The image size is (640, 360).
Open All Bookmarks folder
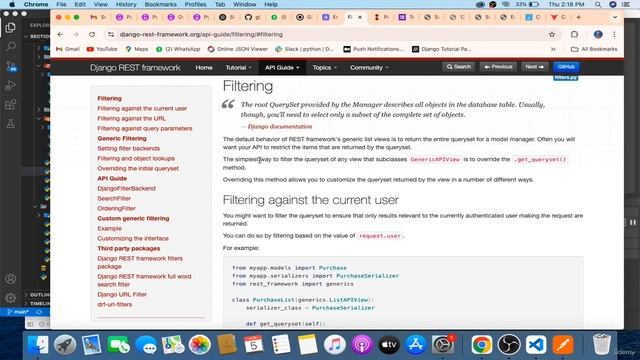[x=594, y=49]
